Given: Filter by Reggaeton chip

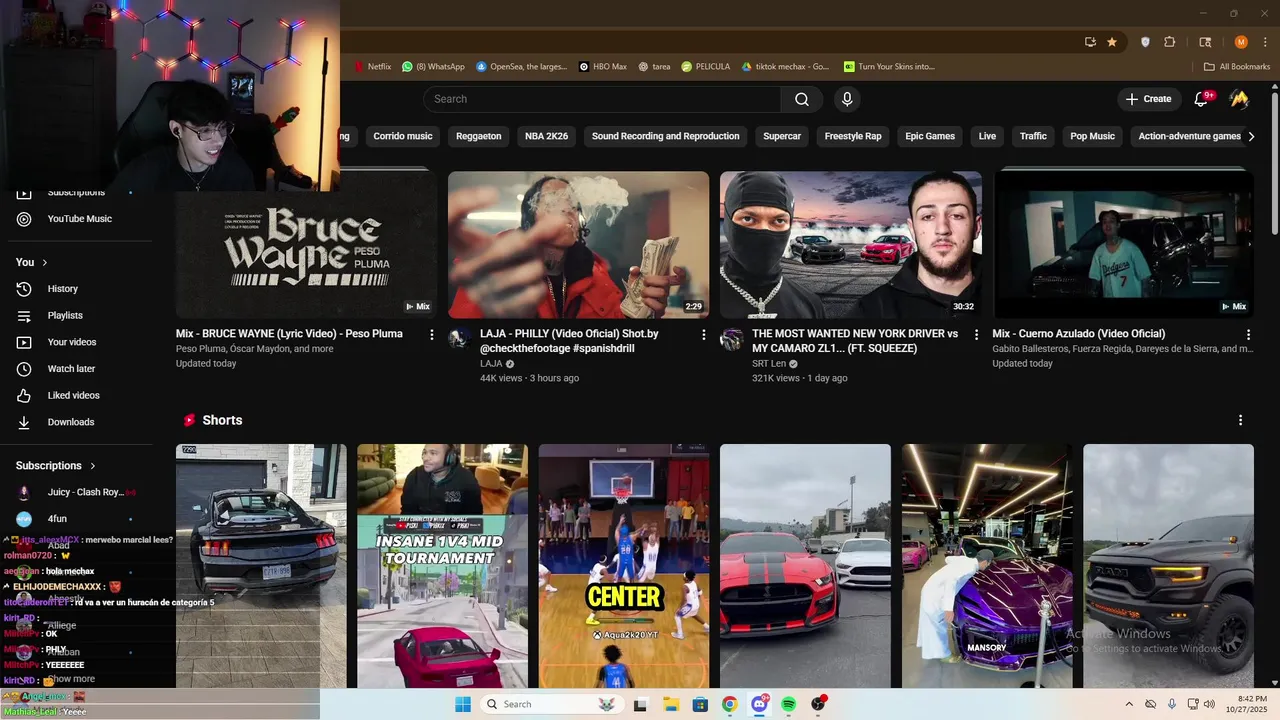Looking at the screenshot, I should click(x=479, y=136).
